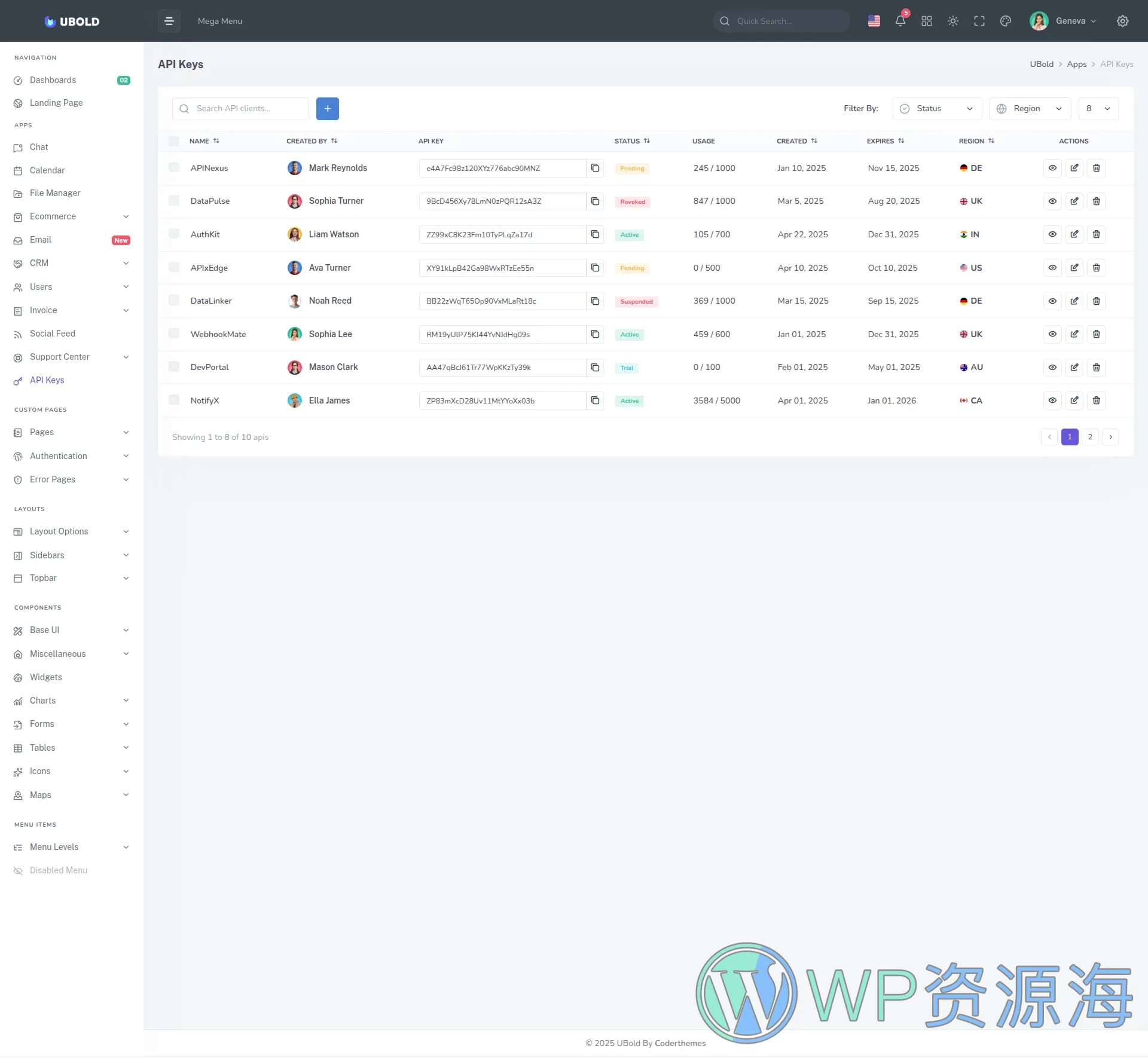The image size is (1148, 1058).
Task: Open the notifications bell with 5 alerts
Action: click(x=900, y=21)
